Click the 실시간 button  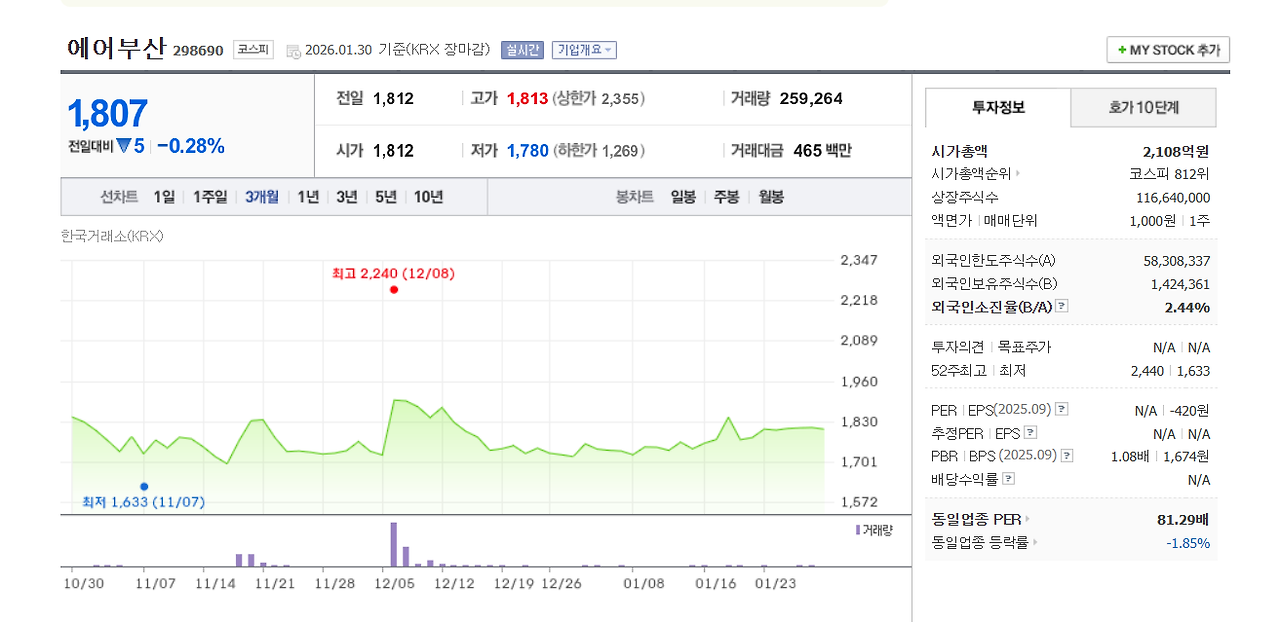point(520,49)
